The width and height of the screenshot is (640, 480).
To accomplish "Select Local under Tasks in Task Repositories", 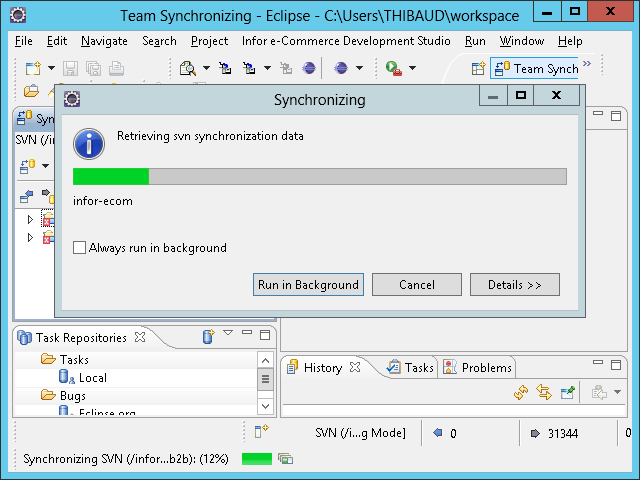I will (92, 378).
